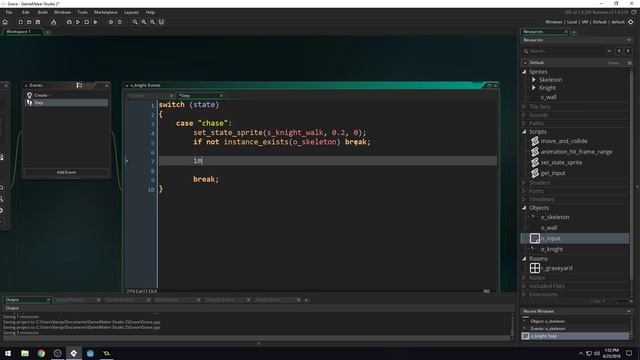Screen dimensions: 640x360
Task: Create a new project from toolbar
Action: click(x=20, y=22)
